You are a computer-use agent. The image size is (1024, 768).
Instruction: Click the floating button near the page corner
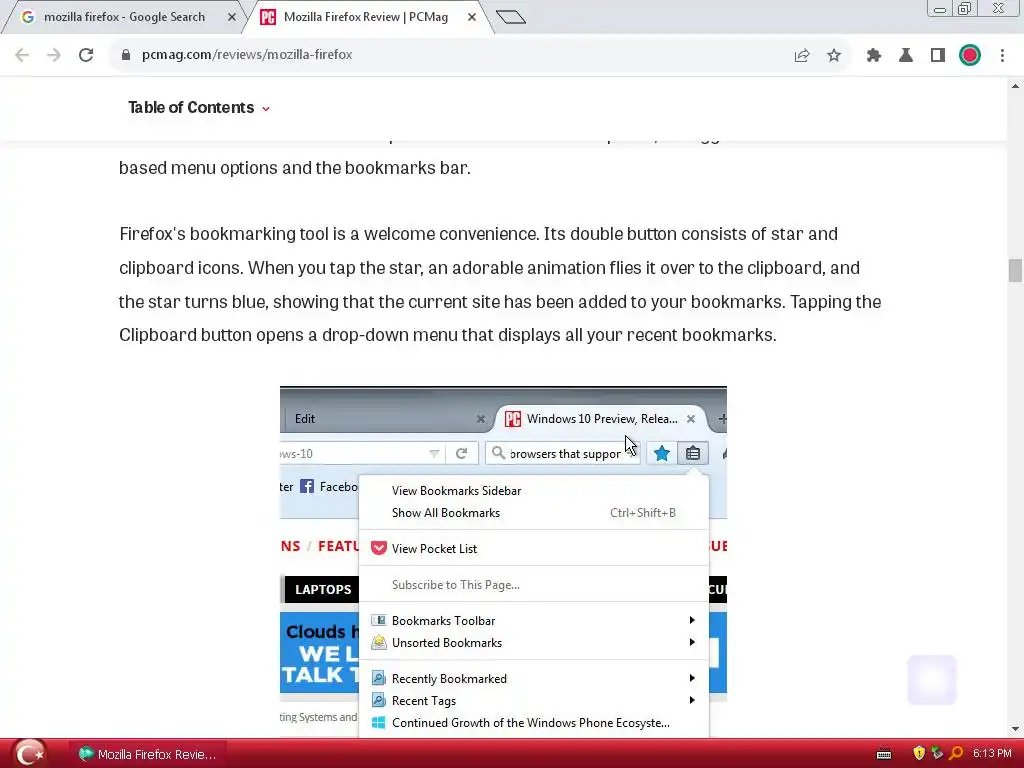pyautogui.click(x=932, y=680)
